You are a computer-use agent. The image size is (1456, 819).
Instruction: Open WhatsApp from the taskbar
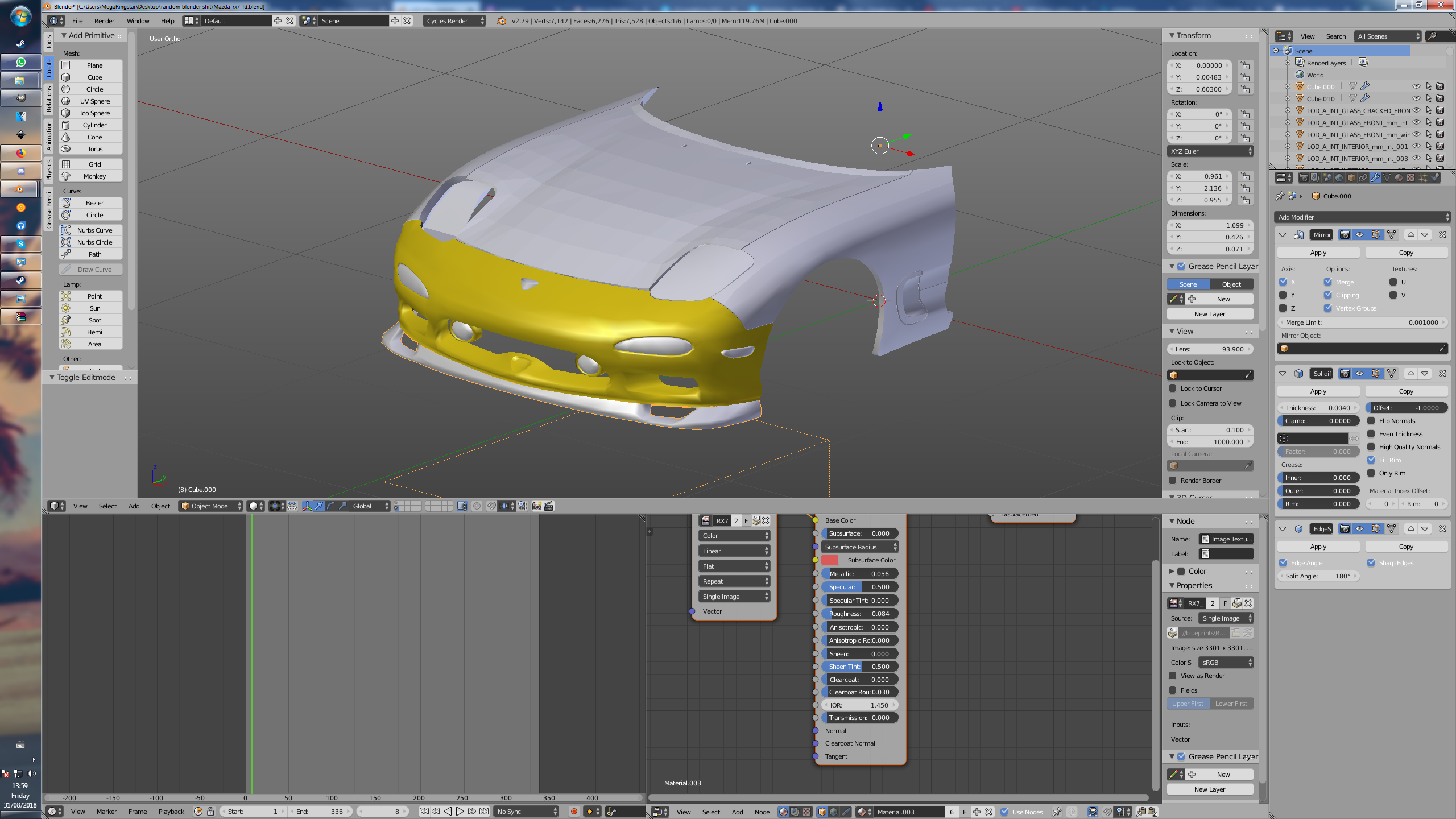(x=20, y=62)
